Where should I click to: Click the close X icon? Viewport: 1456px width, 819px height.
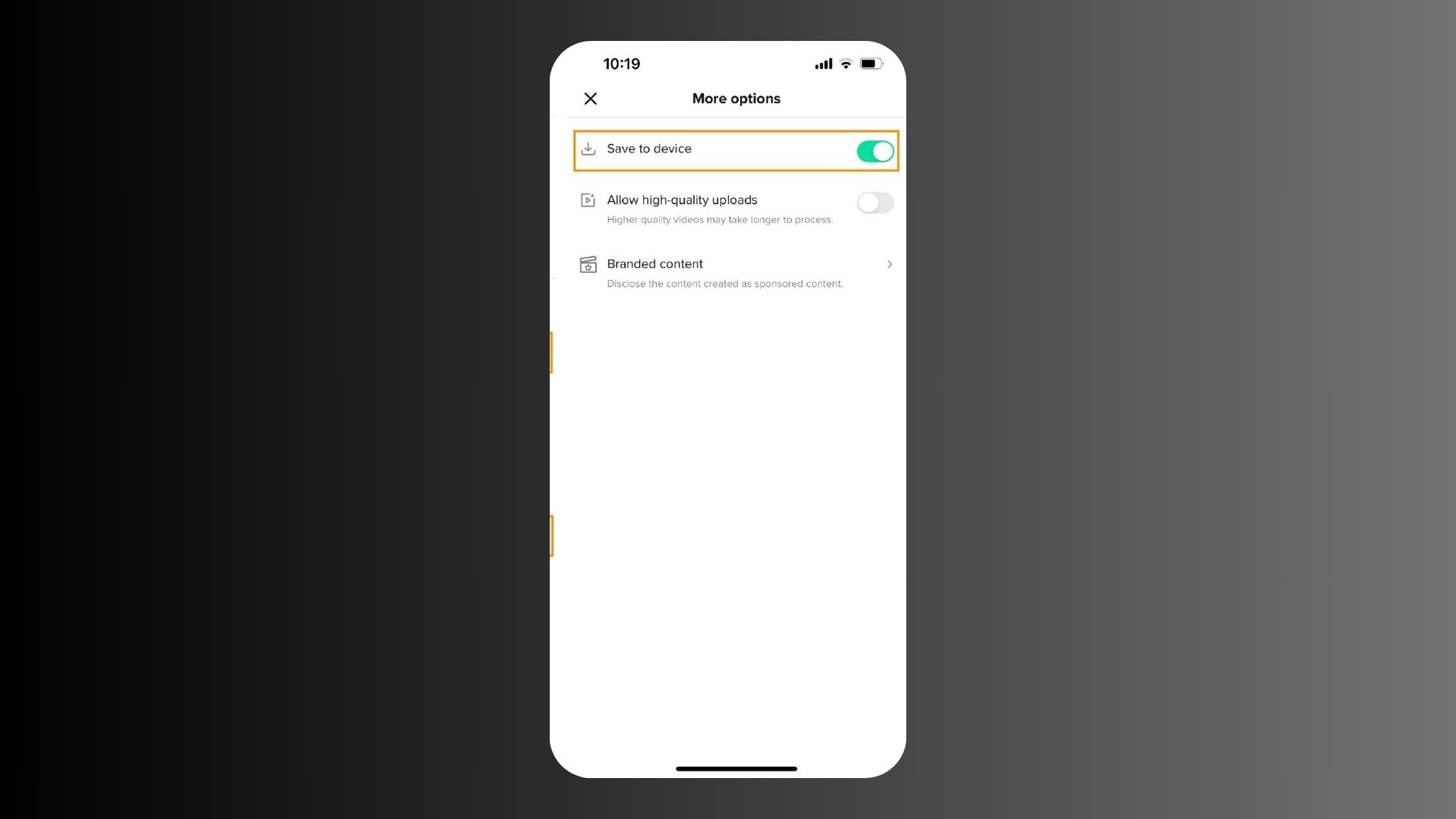click(x=589, y=97)
